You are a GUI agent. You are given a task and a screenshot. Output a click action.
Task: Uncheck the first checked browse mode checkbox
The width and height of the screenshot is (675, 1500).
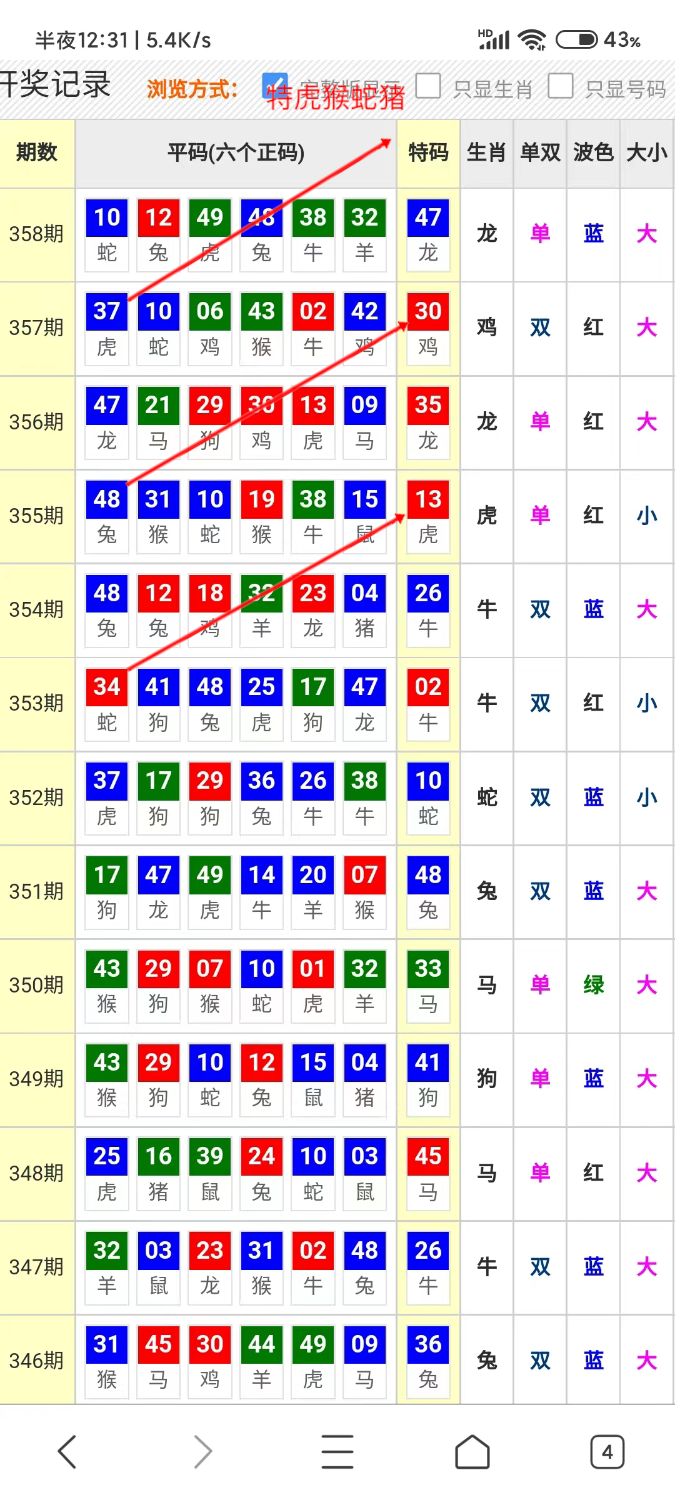(274, 86)
